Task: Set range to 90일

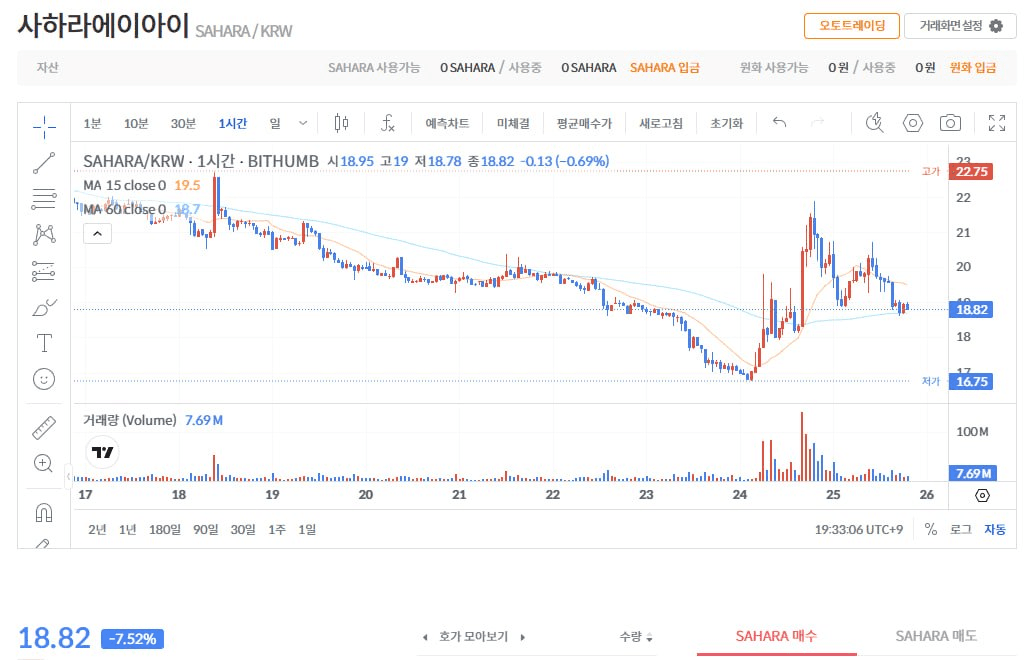Action: 206,529
